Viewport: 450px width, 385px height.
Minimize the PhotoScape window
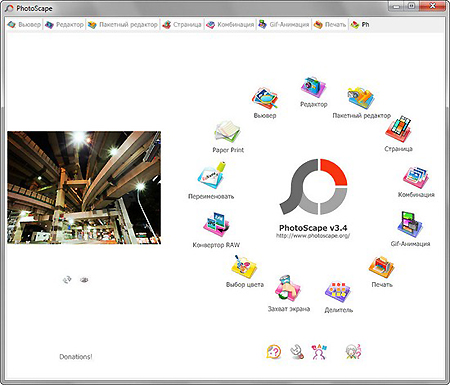396,6
